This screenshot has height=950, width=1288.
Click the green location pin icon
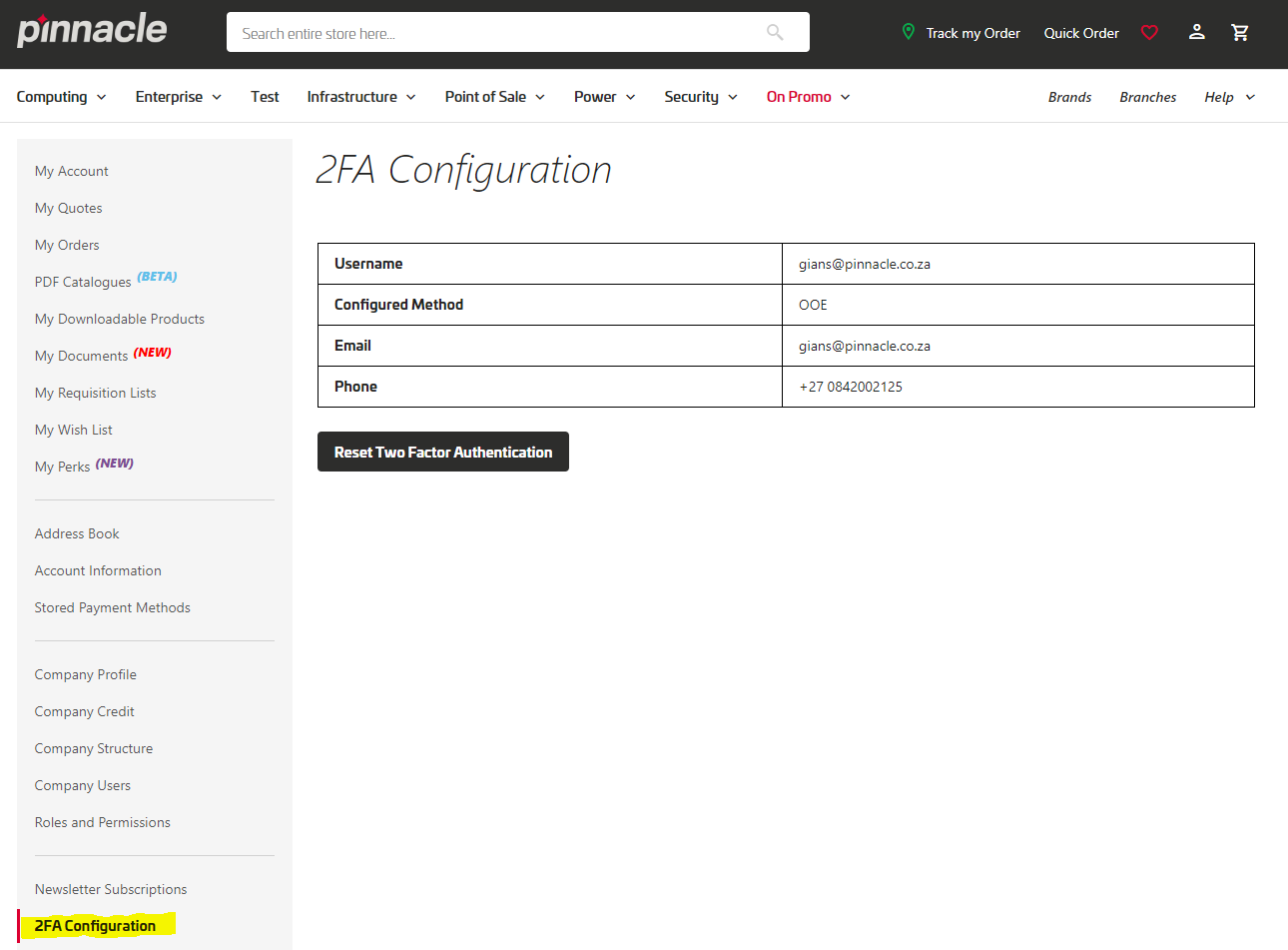click(x=908, y=32)
